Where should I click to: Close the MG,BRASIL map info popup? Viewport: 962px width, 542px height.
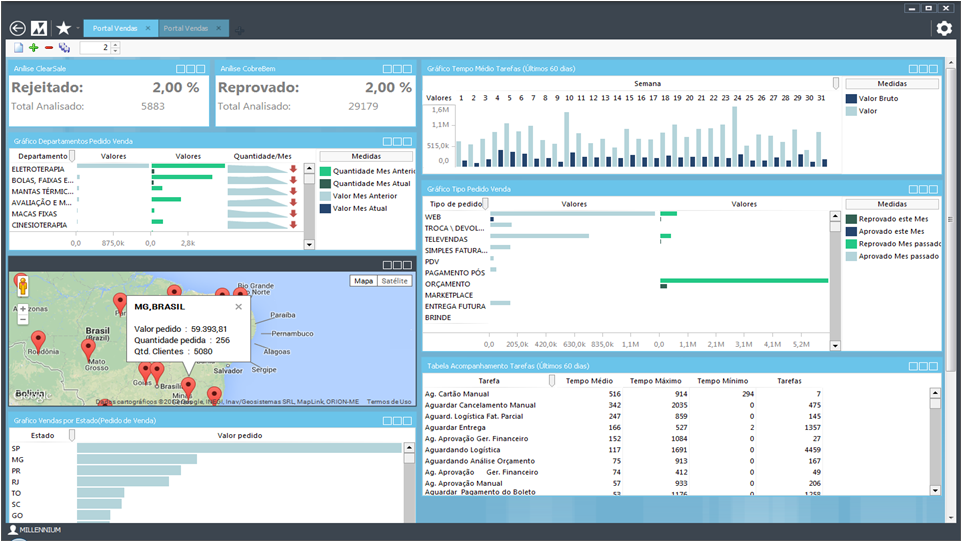(x=238, y=307)
